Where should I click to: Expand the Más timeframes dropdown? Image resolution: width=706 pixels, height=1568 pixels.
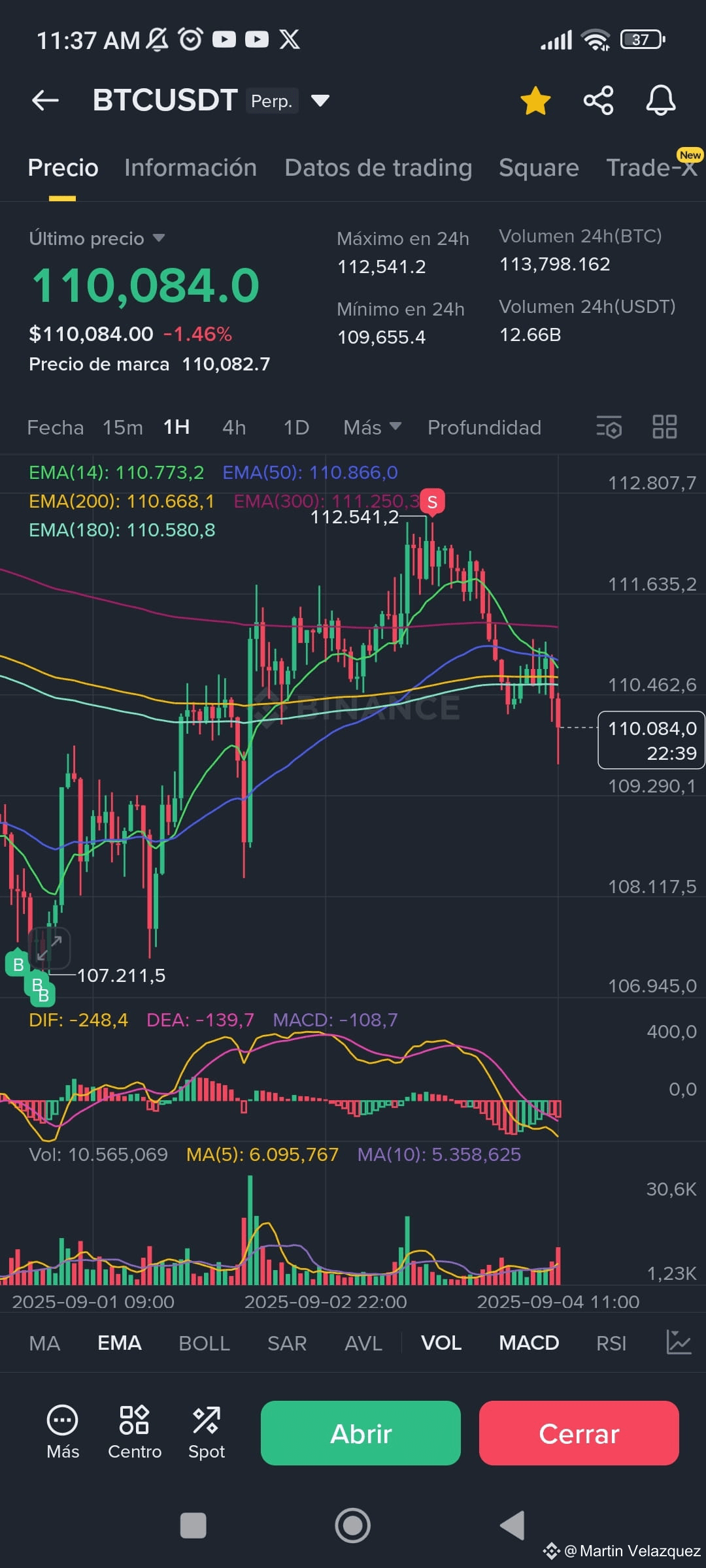[x=372, y=427]
